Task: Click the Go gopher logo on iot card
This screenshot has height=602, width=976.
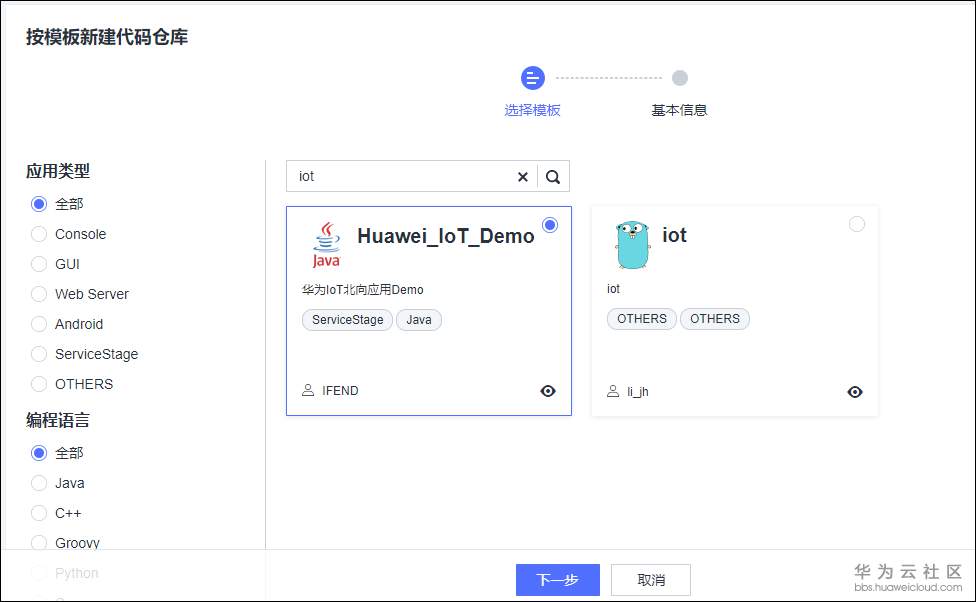Action: 632,244
